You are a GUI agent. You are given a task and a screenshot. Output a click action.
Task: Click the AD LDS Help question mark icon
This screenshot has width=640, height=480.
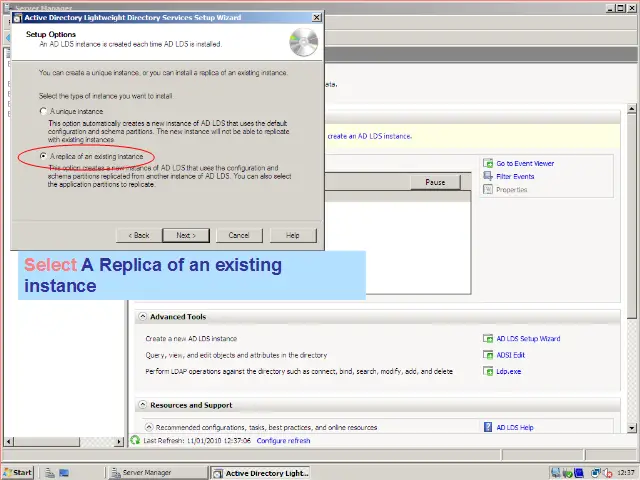488,427
